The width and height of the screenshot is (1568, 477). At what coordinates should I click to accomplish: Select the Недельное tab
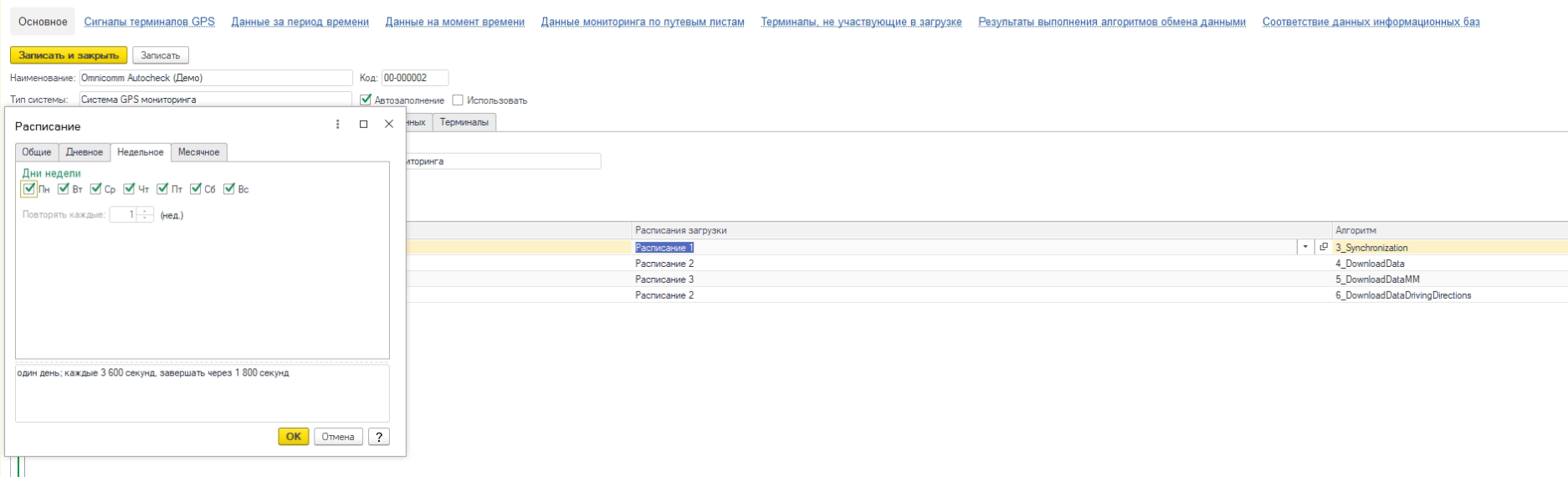click(141, 152)
